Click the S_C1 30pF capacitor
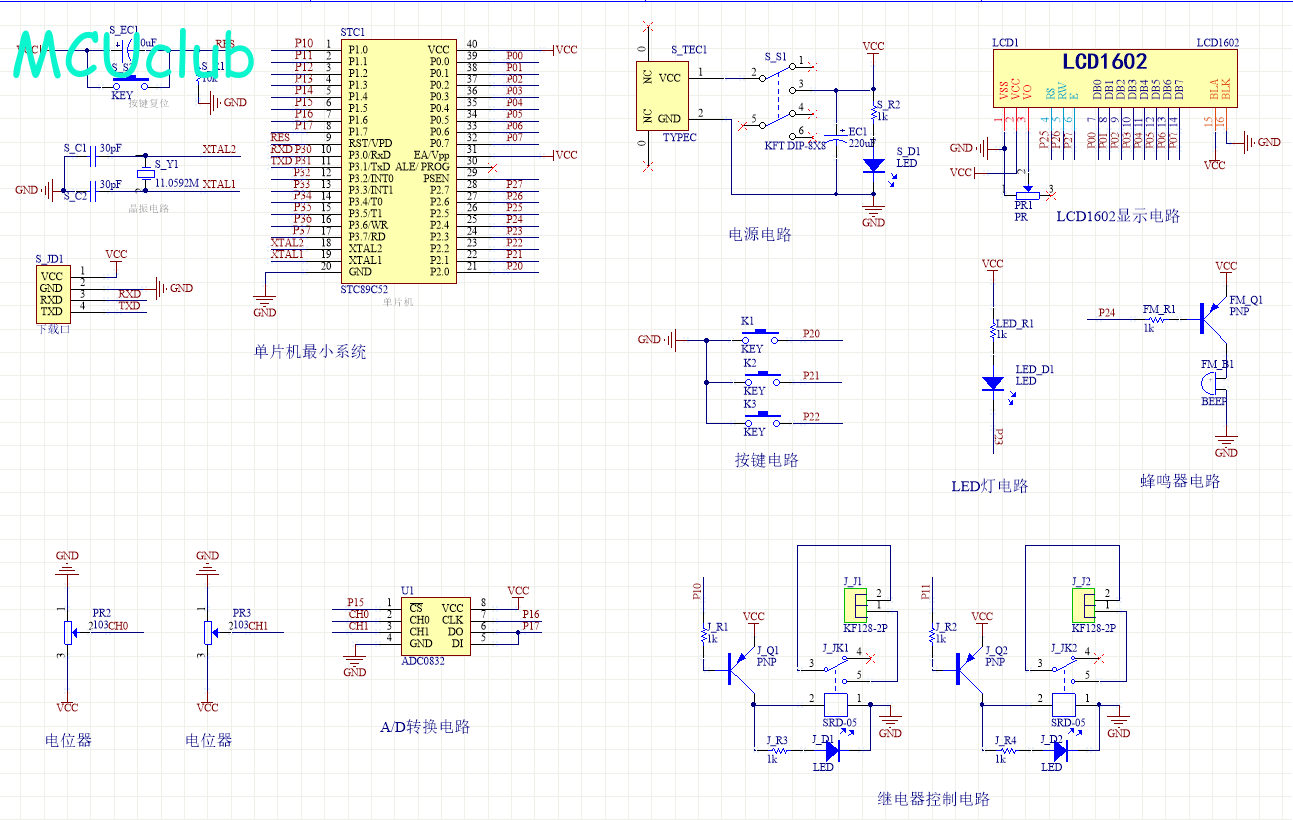This screenshot has height=820, width=1293. [x=92, y=157]
